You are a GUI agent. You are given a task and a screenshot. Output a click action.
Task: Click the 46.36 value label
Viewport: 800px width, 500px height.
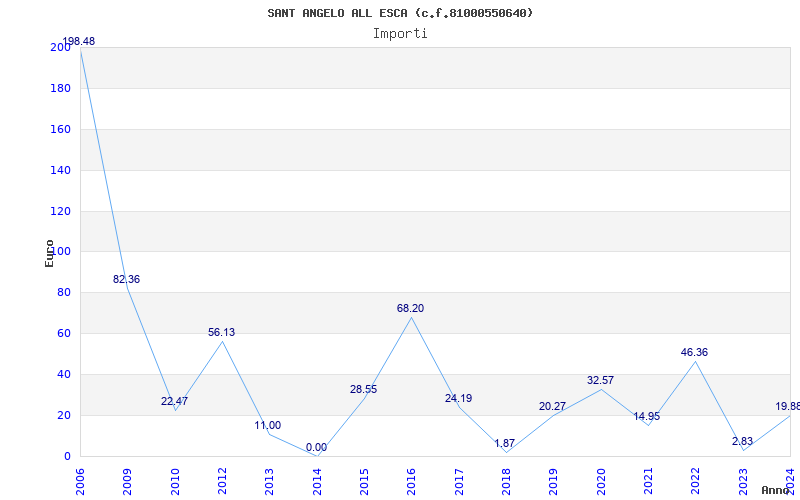pos(694,352)
